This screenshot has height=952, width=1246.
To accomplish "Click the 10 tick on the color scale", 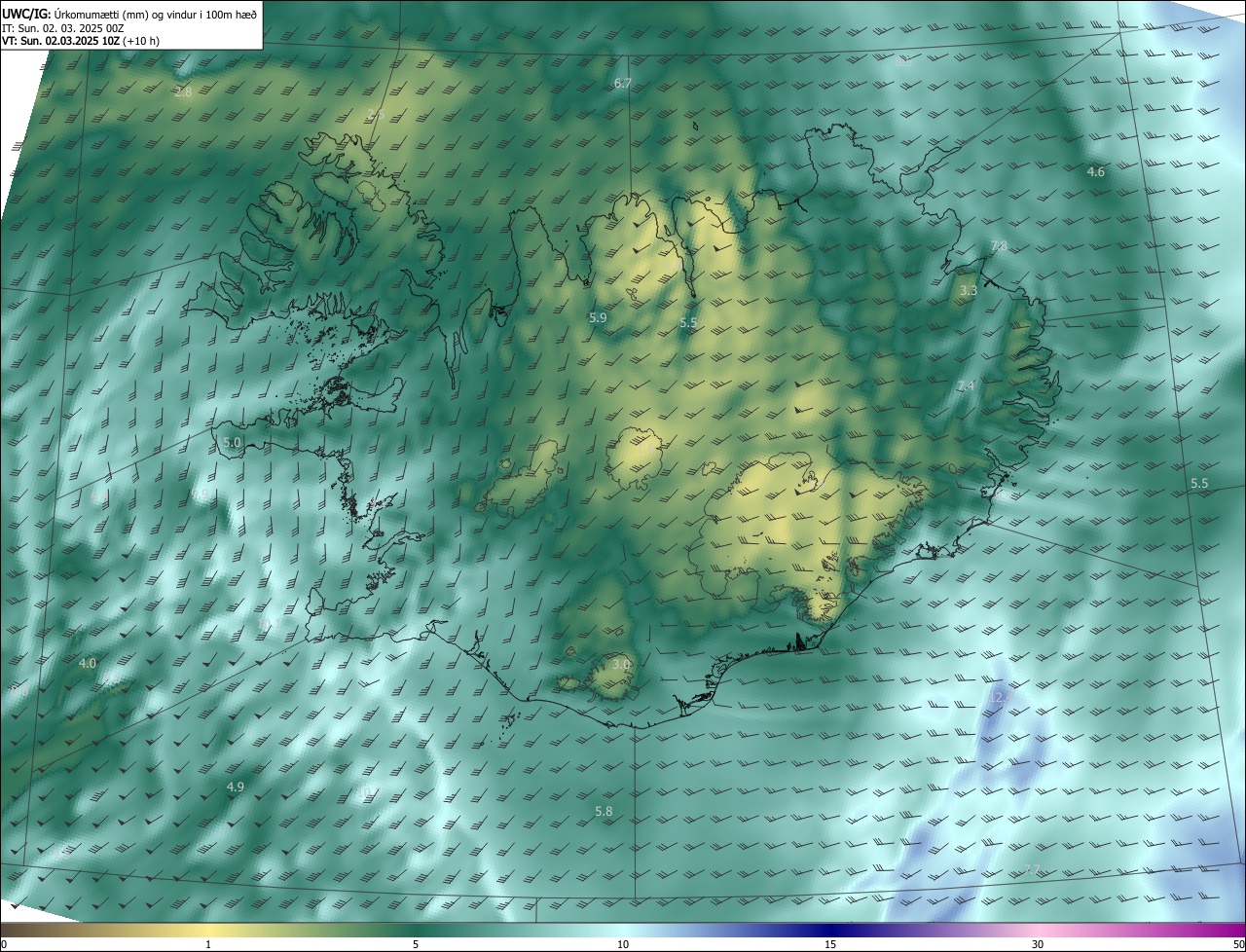I will coord(623,944).
